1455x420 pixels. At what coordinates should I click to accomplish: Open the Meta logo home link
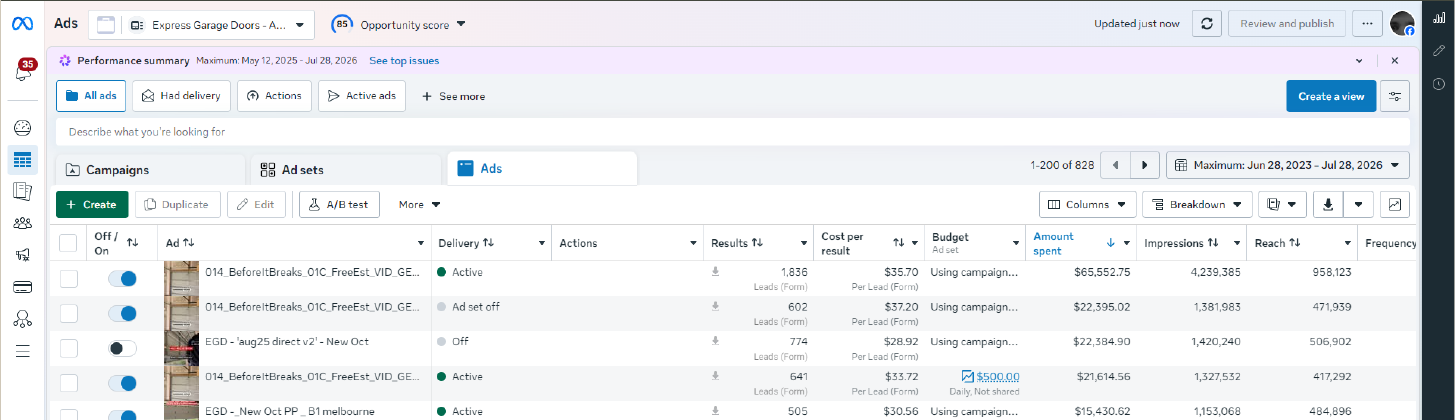click(x=22, y=23)
